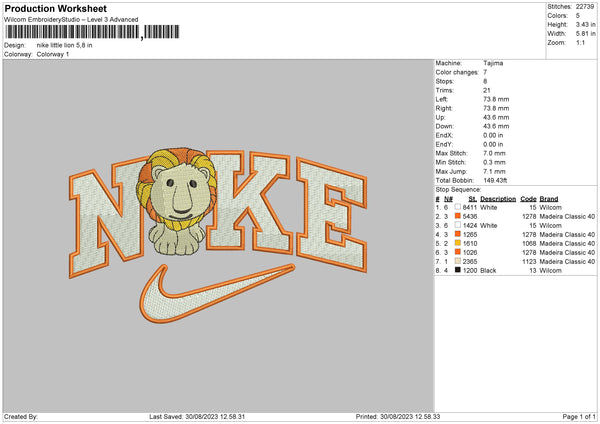Click "Printed: 30/08/2023 12:58:33" text
The image size is (600, 424).
point(398,417)
